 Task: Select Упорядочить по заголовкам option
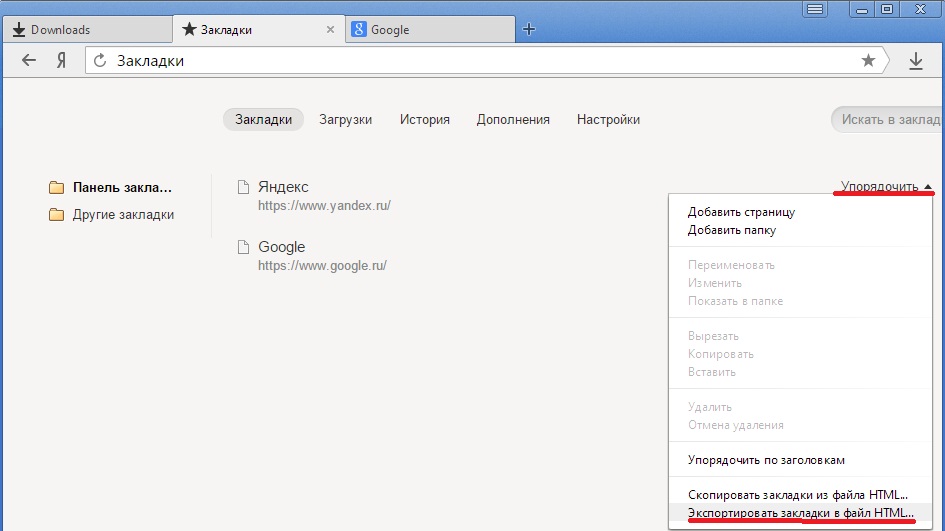click(x=766, y=460)
